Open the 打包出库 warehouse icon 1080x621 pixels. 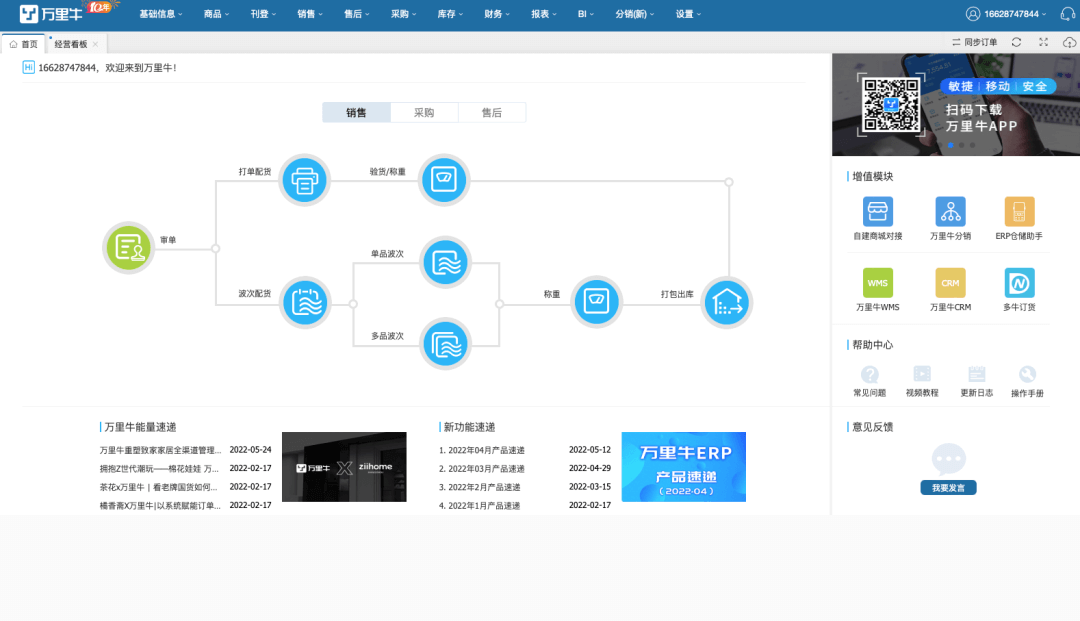tap(727, 302)
